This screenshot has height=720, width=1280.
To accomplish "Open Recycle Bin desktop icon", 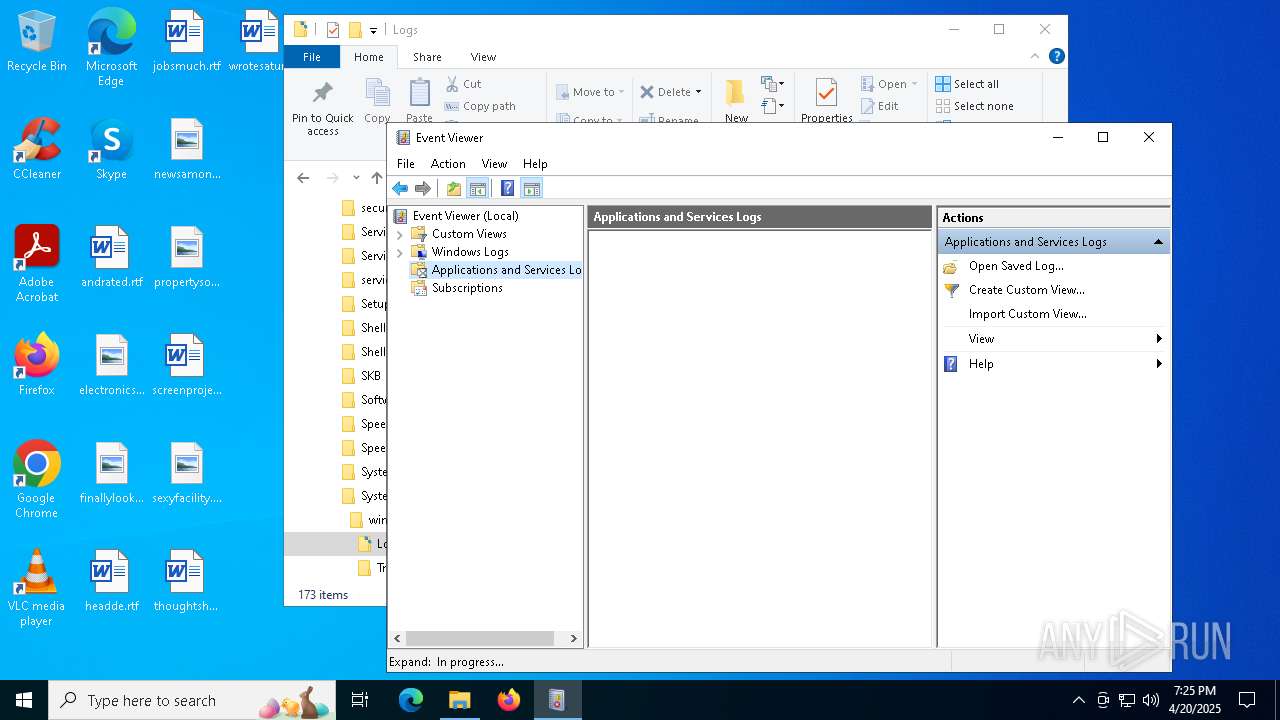I will (x=37, y=43).
